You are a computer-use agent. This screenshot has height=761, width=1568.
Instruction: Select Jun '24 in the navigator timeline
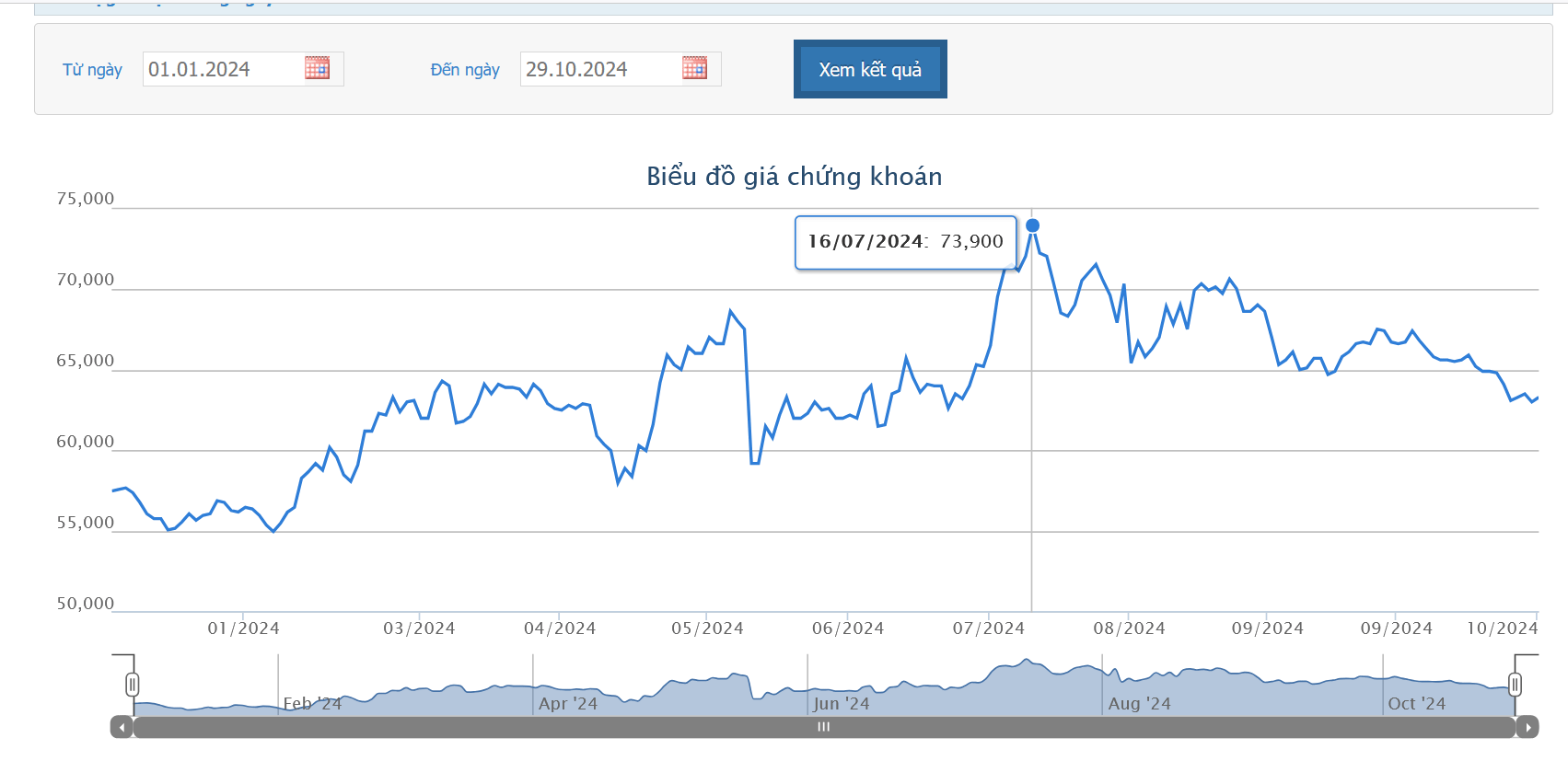click(x=841, y=704)
